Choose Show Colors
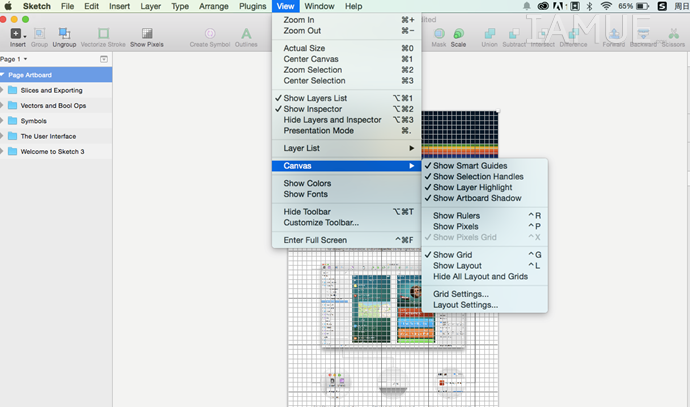This screenshot has width=690, height=407. (346, 183)
